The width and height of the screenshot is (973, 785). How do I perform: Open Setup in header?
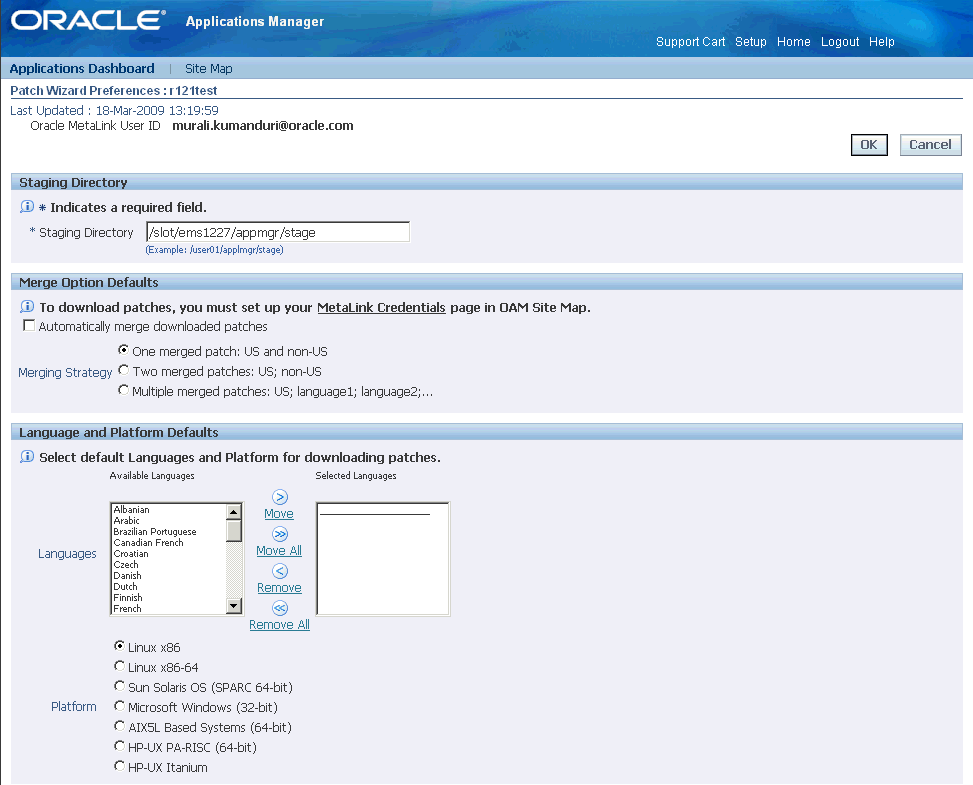[751, 42]
